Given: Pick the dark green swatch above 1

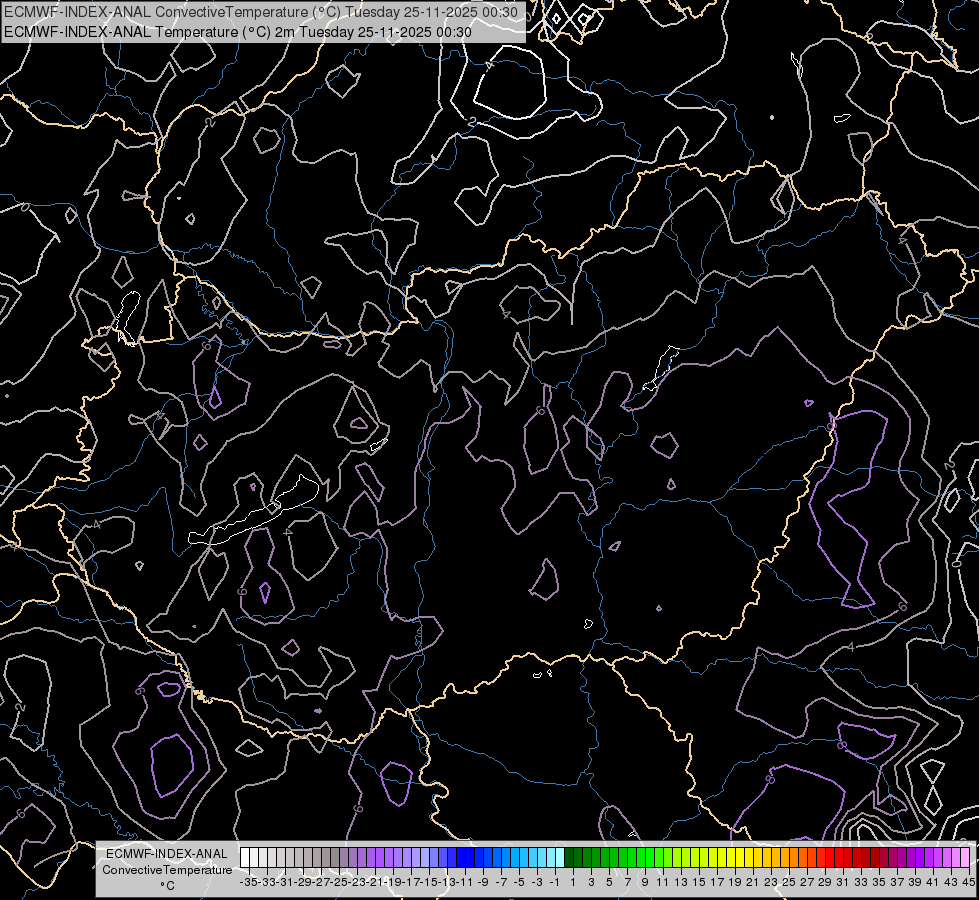Looking at the screenshot, I should 569,857.
